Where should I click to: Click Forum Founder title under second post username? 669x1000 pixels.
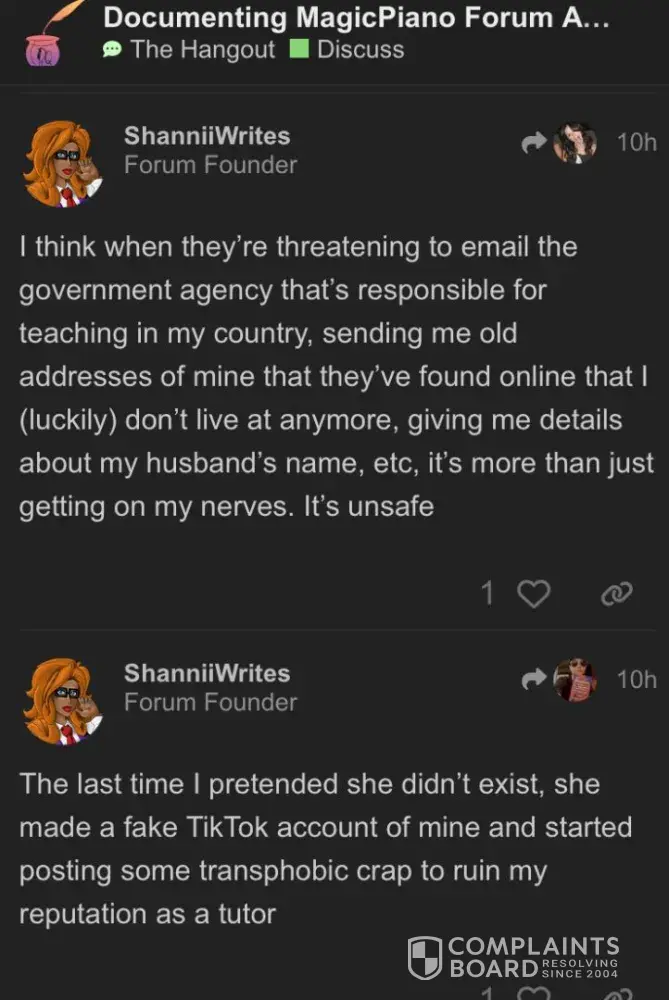(x=210, y=702)
